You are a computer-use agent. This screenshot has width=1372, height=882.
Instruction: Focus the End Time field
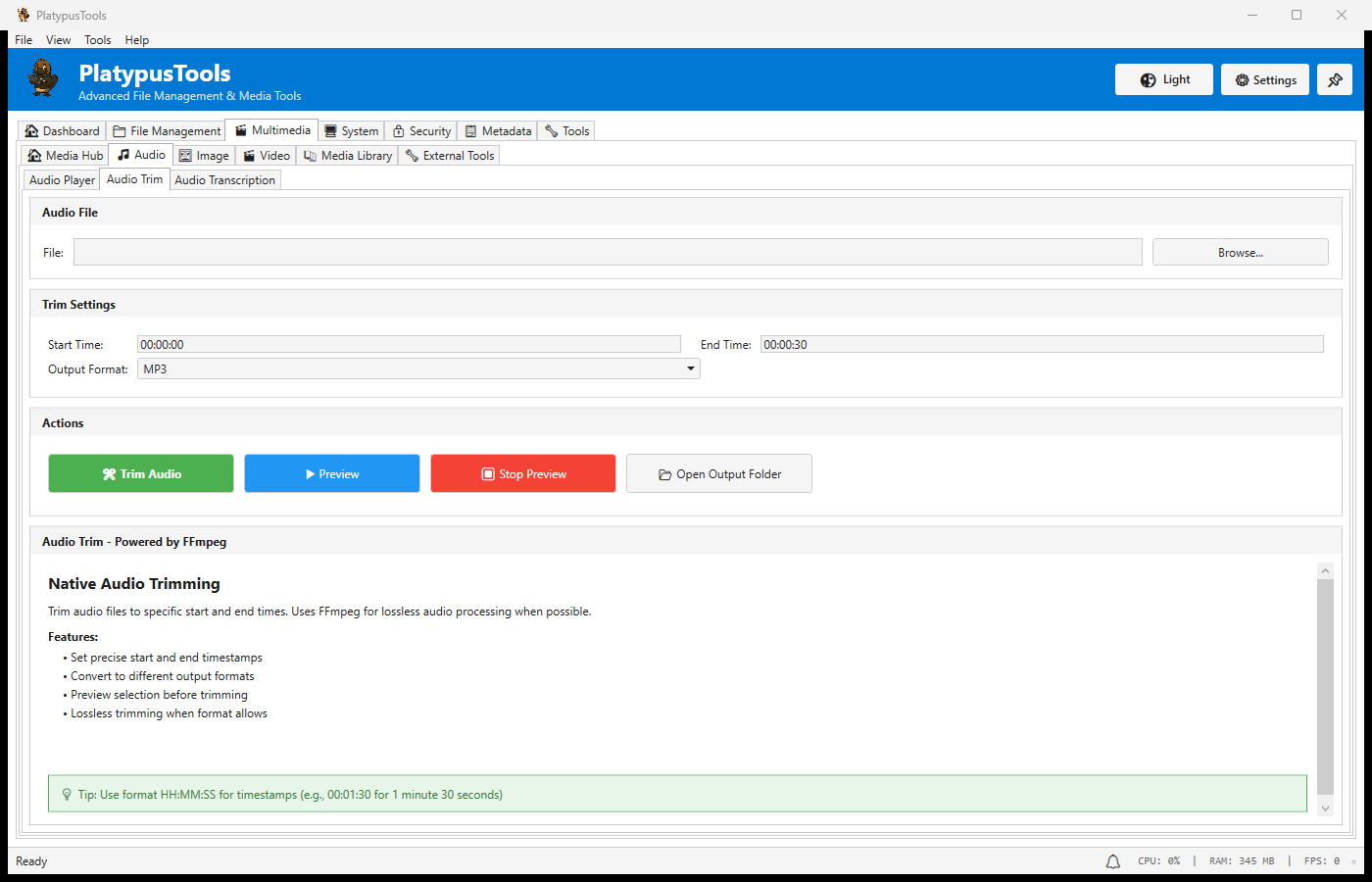[1042, 345]
